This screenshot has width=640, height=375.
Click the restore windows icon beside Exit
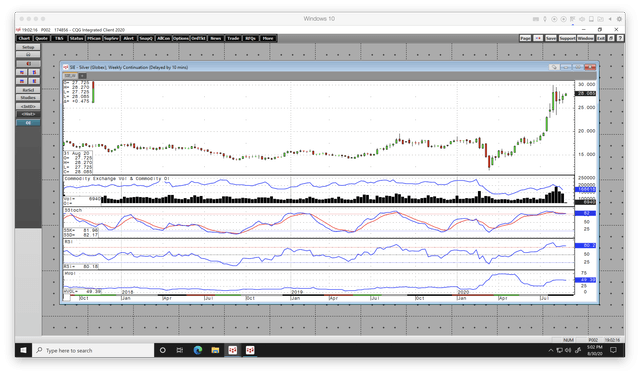(x=611, y=38)
